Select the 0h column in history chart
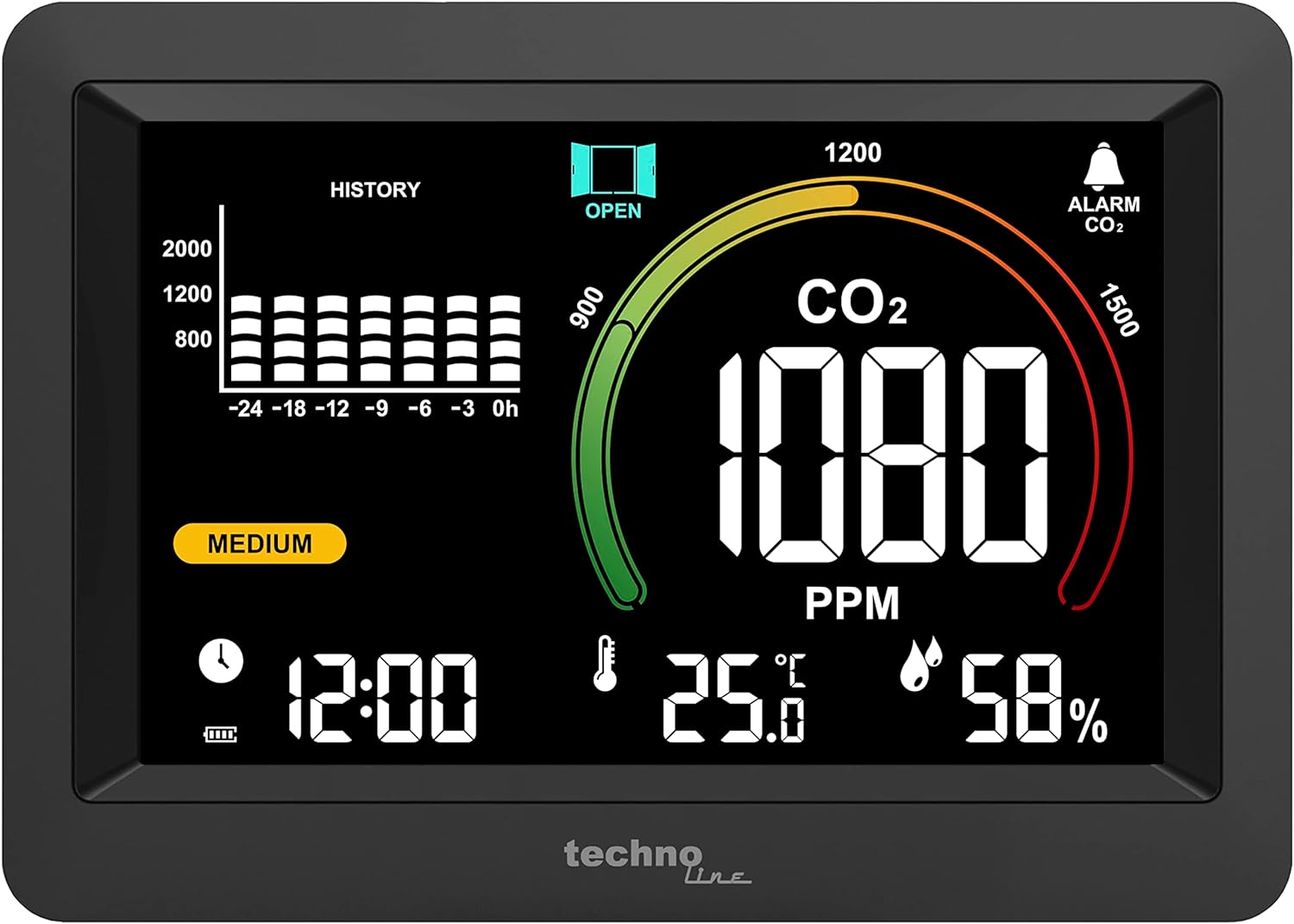 coord(505,338)
